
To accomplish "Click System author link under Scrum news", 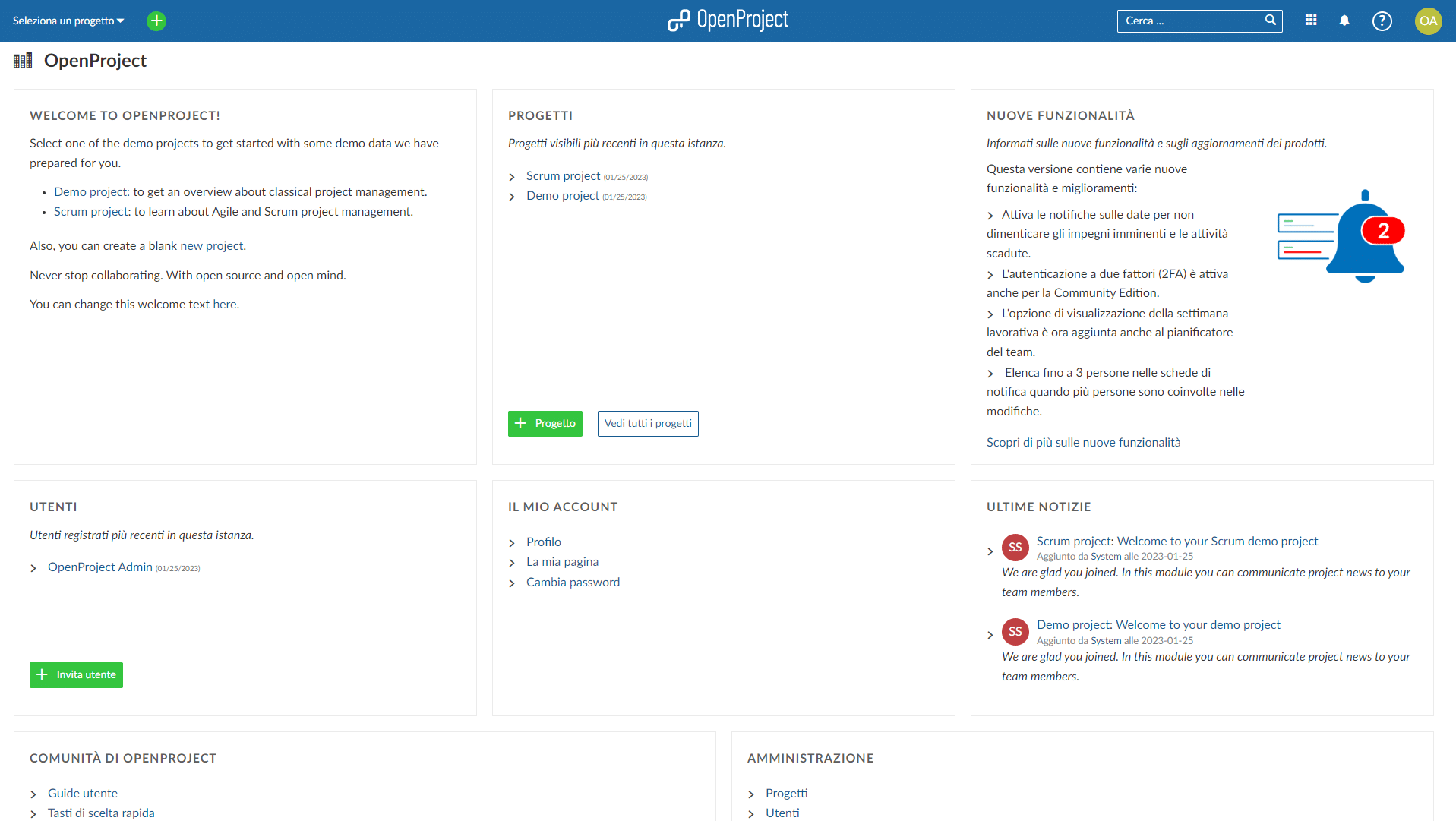I will point(1106,557).
